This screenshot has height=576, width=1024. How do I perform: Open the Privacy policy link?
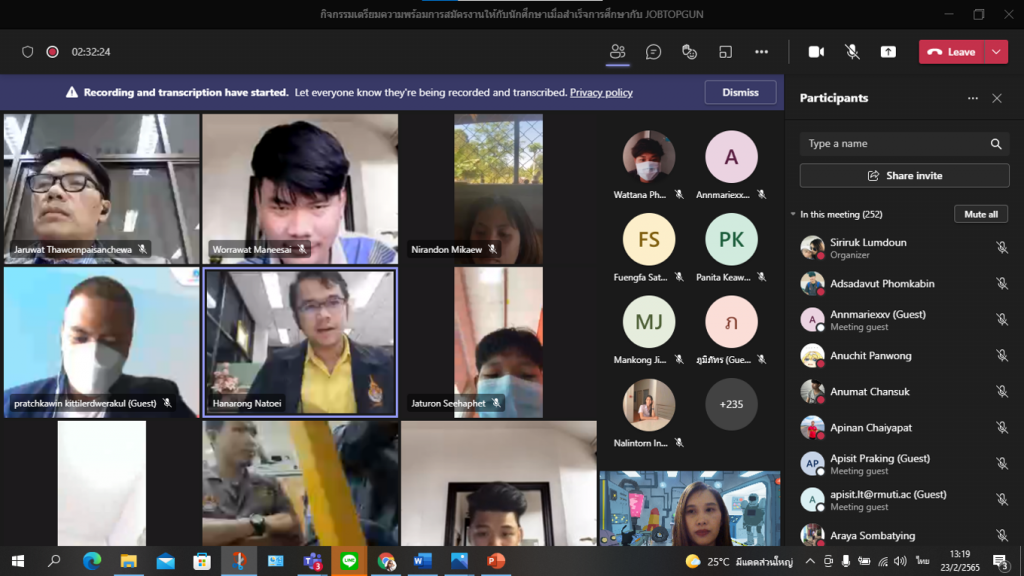[x=601, y=92]
